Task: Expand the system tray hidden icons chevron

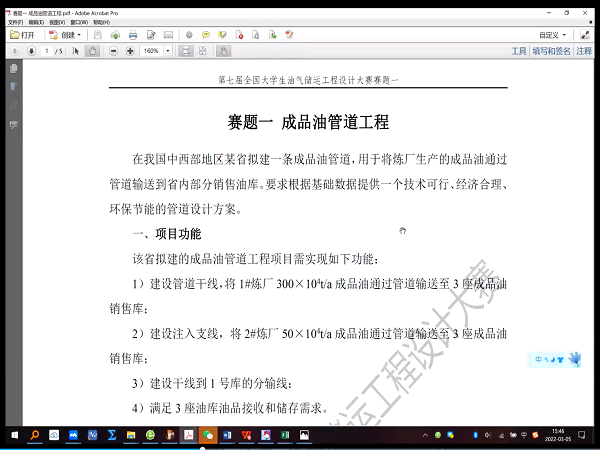Action: (x=425, y=435)
